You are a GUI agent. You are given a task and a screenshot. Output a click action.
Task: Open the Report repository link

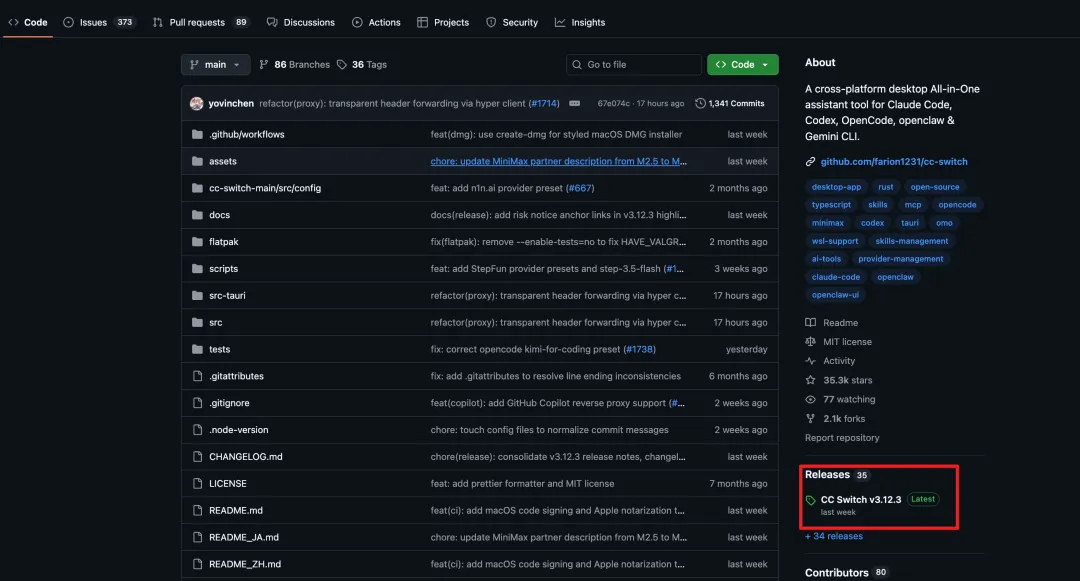coord(842,438)
